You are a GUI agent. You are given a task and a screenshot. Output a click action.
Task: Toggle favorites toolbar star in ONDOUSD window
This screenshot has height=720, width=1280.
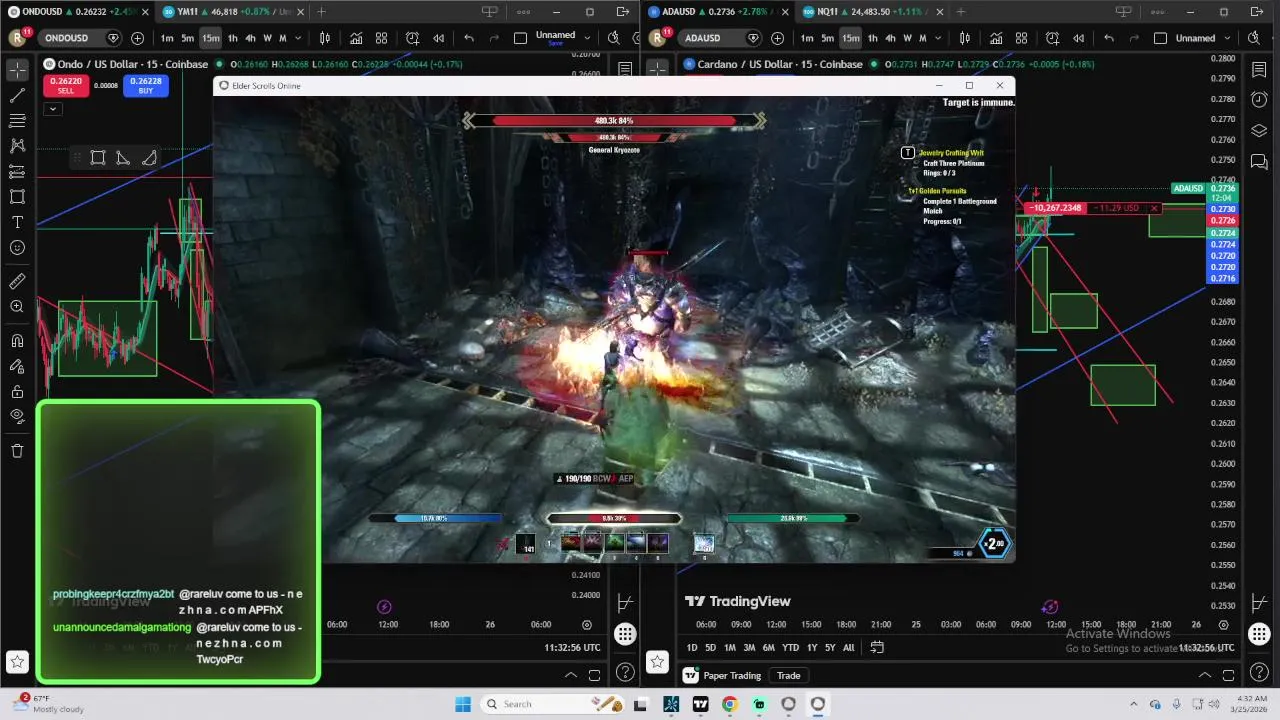tap(17, 661)
